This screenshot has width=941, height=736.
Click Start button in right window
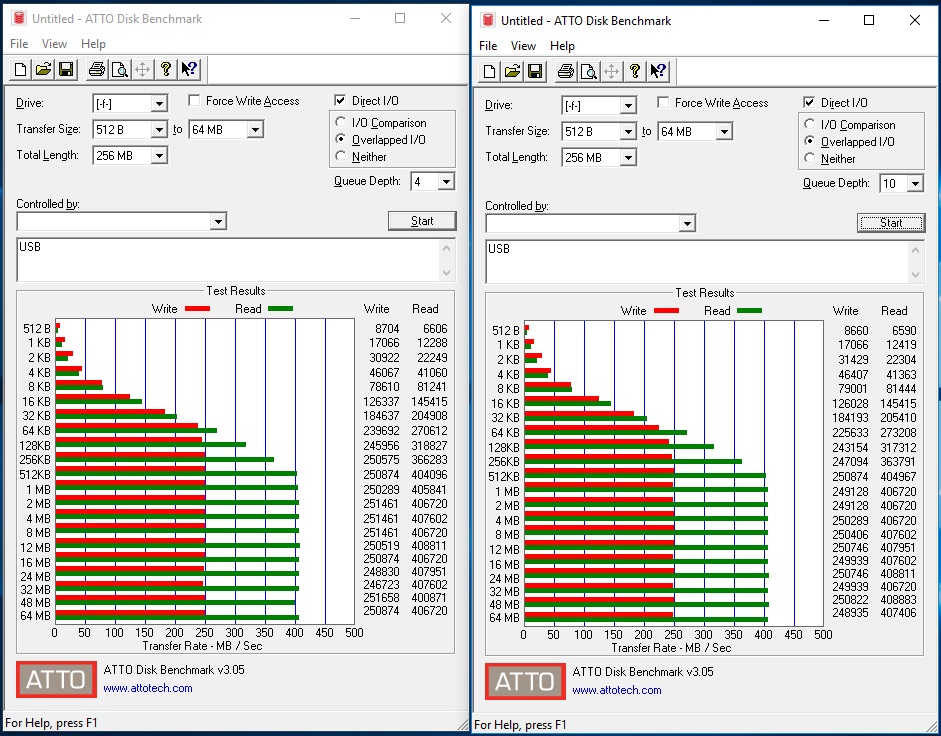tap(891, 223)
